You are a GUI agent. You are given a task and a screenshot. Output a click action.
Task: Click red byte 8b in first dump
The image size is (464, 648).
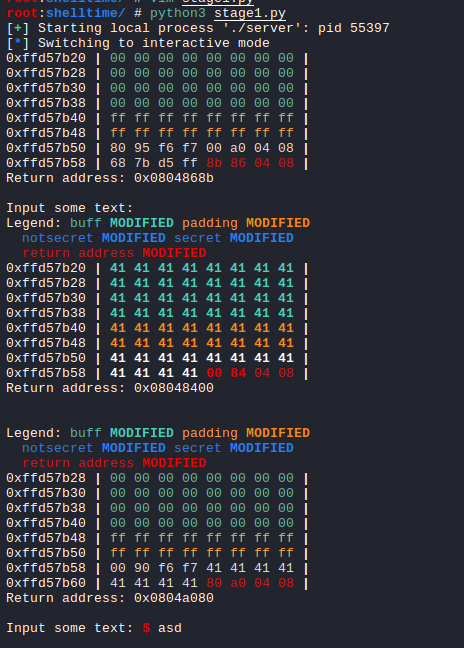tap(214, 163)
